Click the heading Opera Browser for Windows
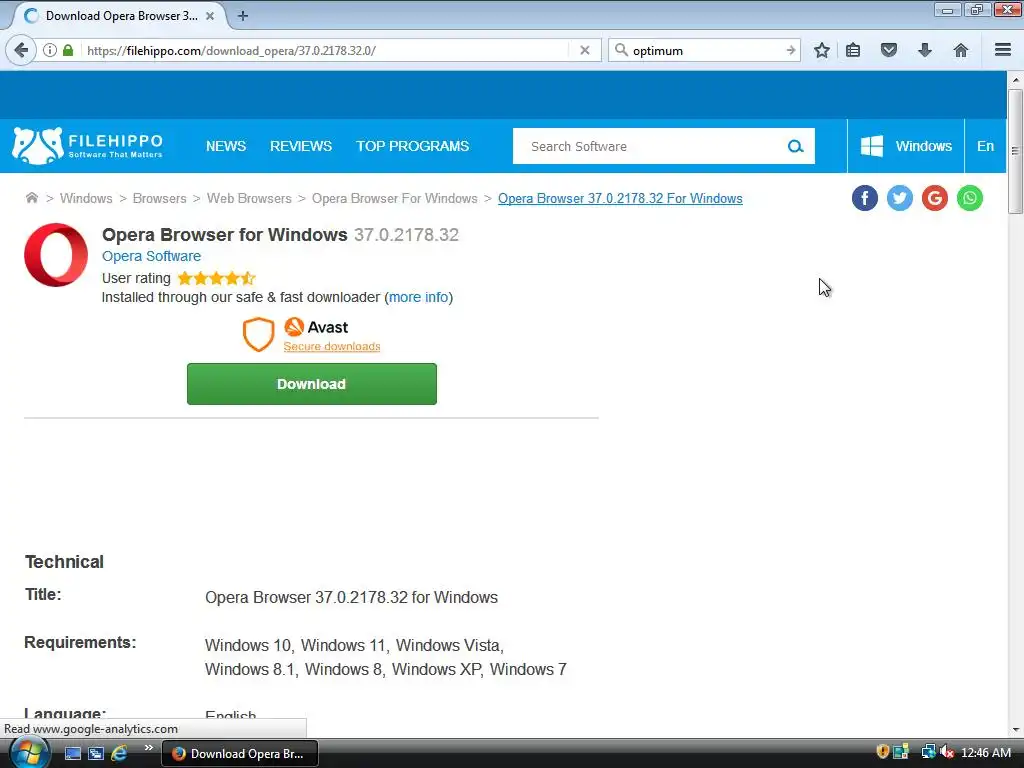The image size is (1024, 768). 225,234
